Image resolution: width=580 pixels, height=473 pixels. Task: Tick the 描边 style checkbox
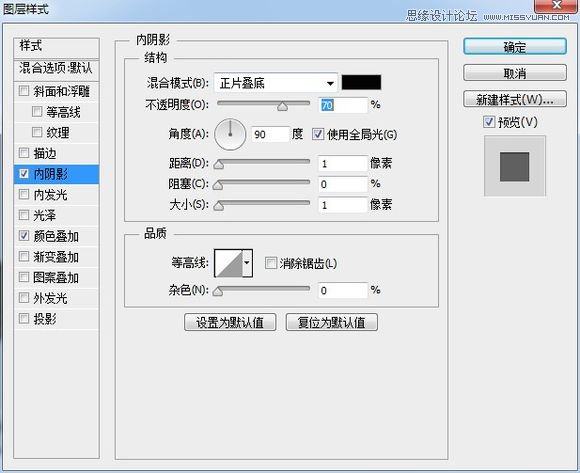[x=24, y=153]
